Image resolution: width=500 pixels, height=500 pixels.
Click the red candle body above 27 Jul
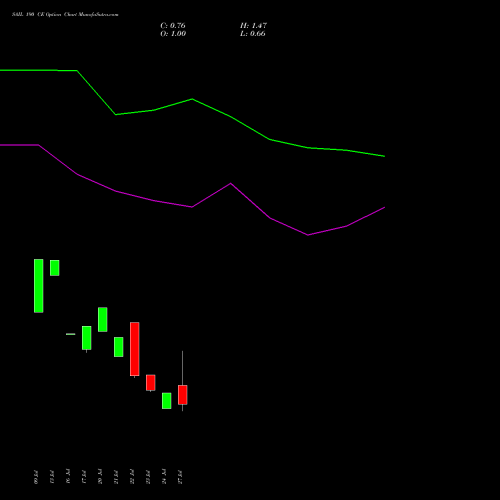183,395
